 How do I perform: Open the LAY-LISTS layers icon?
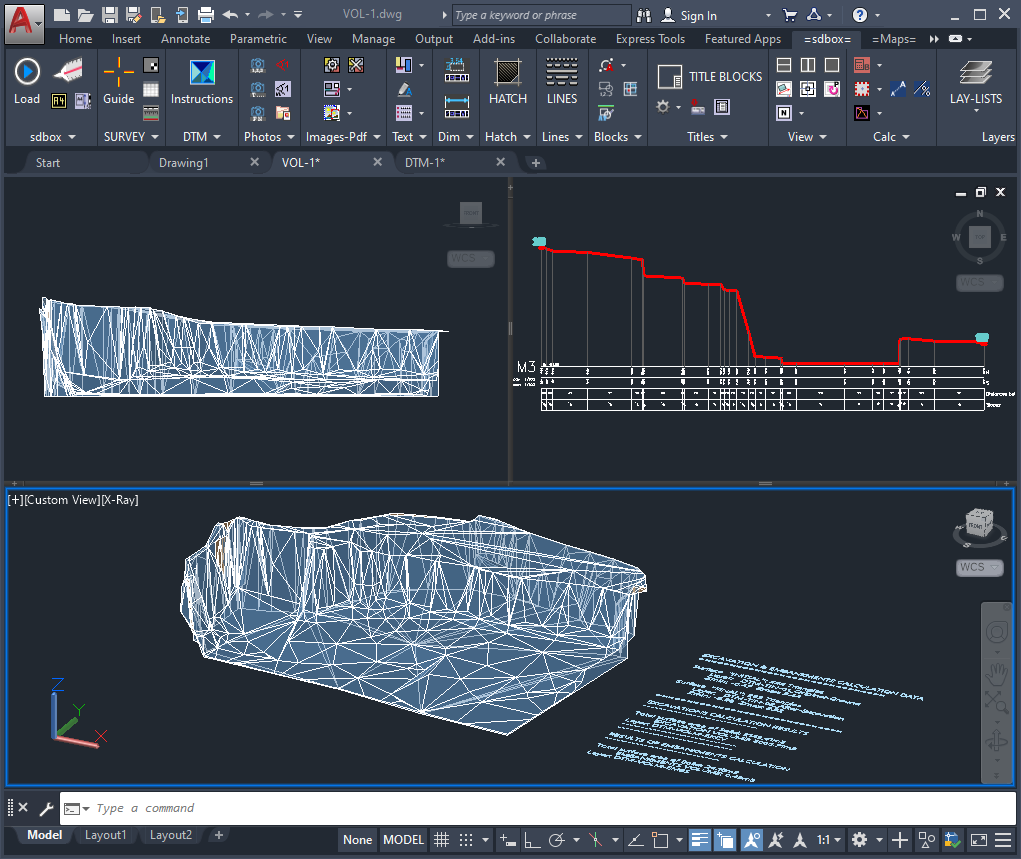click(x=975, y=72)
